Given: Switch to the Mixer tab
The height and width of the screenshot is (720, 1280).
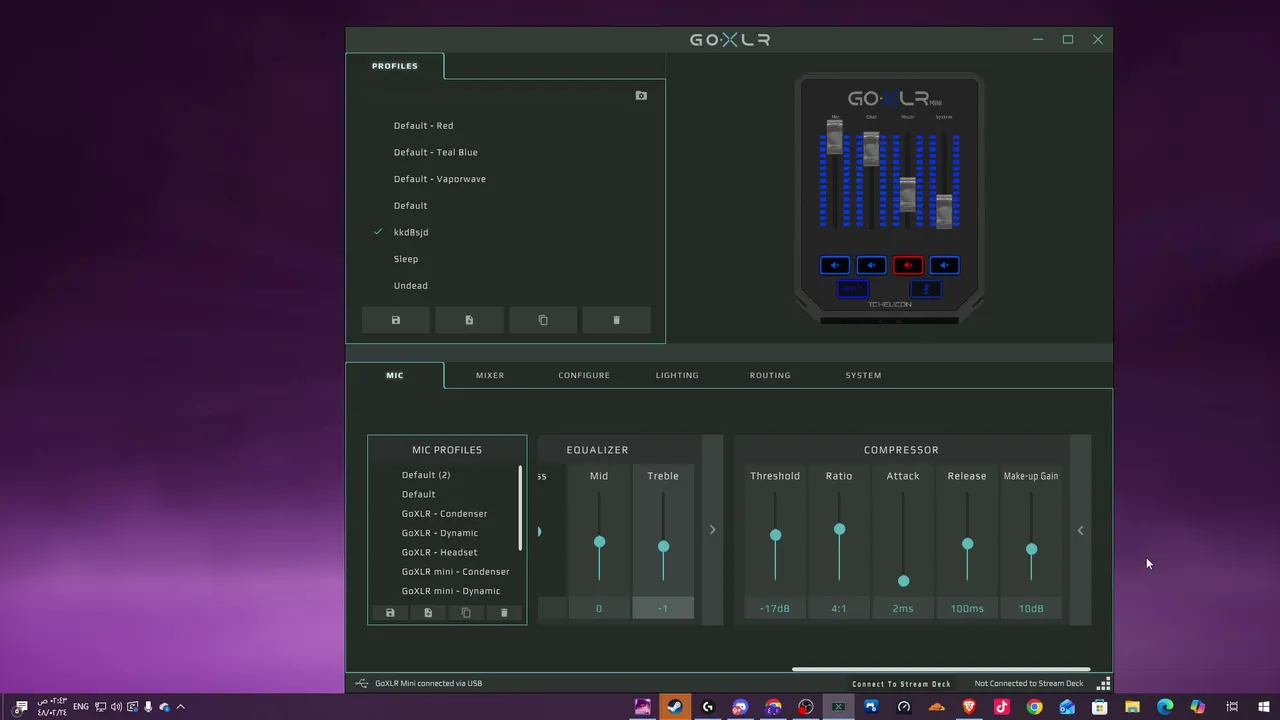Looking at the screenshot, I should [x=490, y=375].
